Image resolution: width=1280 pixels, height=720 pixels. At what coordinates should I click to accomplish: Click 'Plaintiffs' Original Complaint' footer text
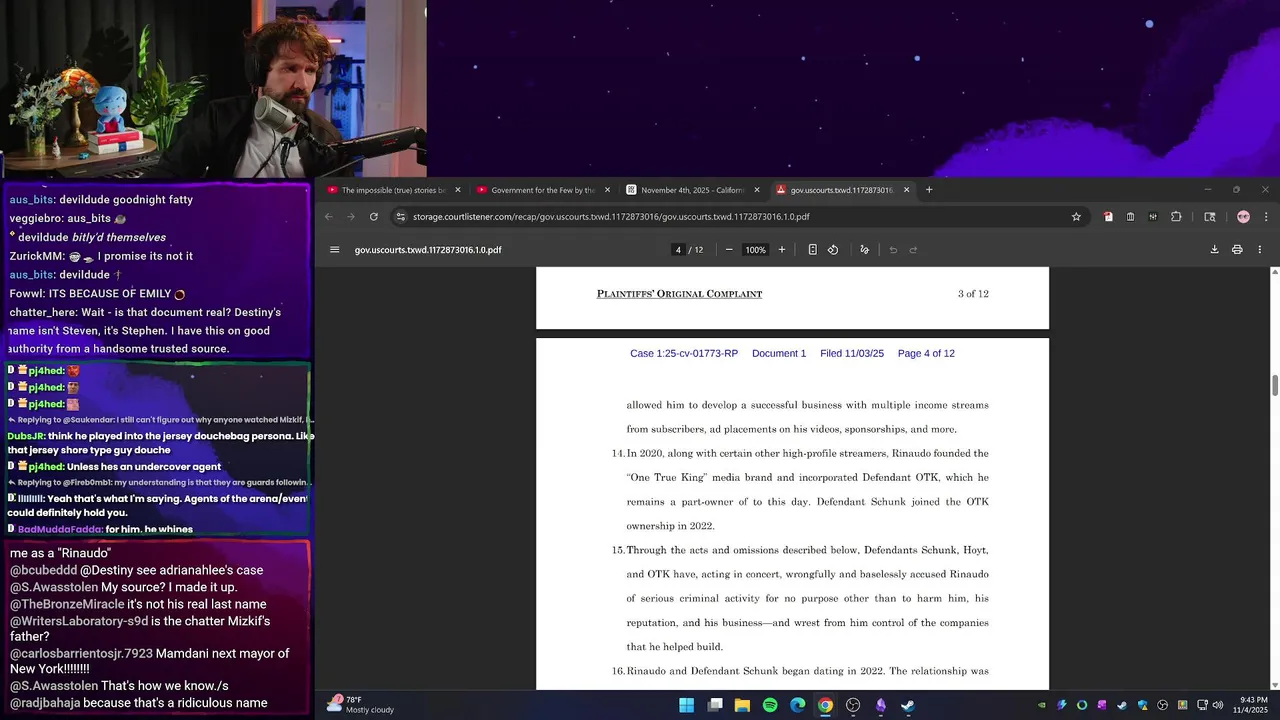click(679, 294)
